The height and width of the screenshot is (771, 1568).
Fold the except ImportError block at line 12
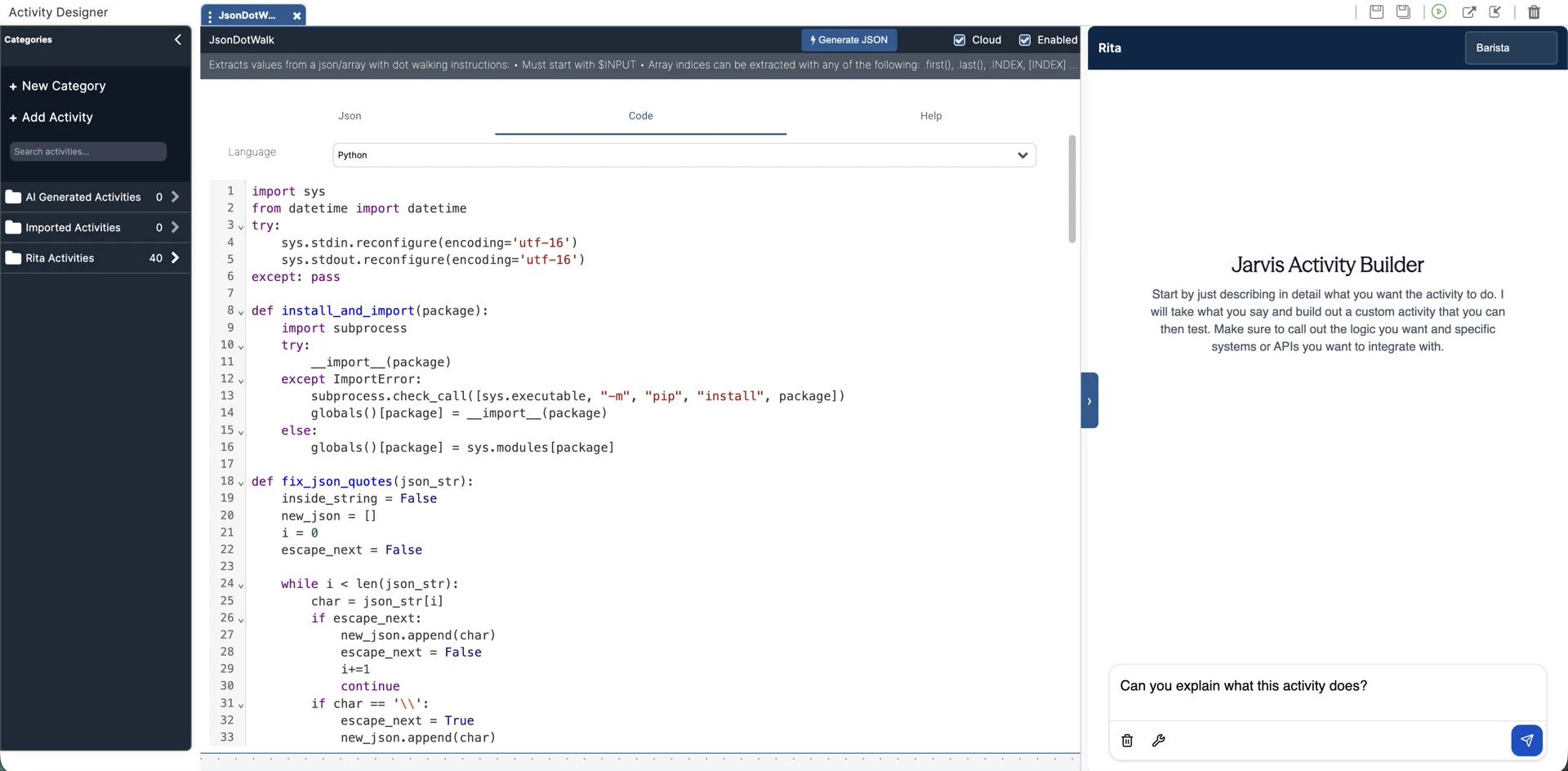click(241, 381)
